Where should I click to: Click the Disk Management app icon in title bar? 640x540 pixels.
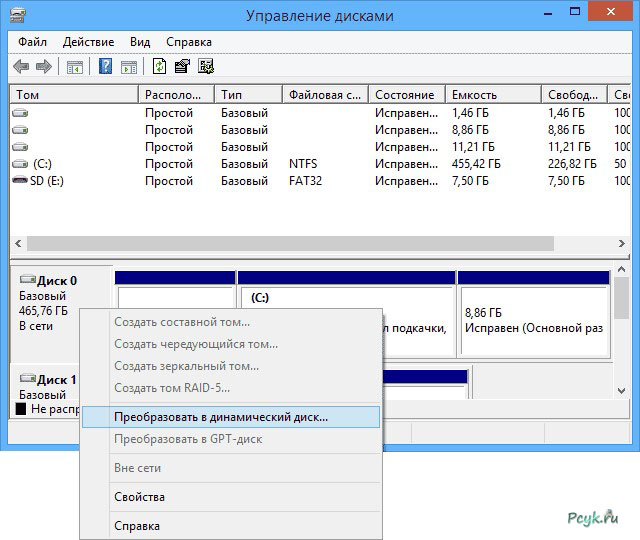[18, 16]
